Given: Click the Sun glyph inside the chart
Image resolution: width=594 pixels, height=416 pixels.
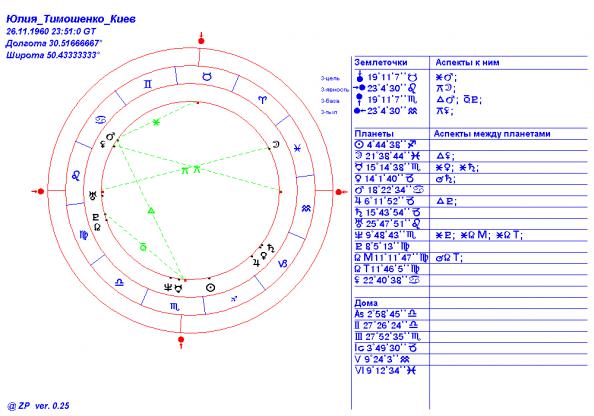Looking at the screenshot, I should (x=211, y=288).
